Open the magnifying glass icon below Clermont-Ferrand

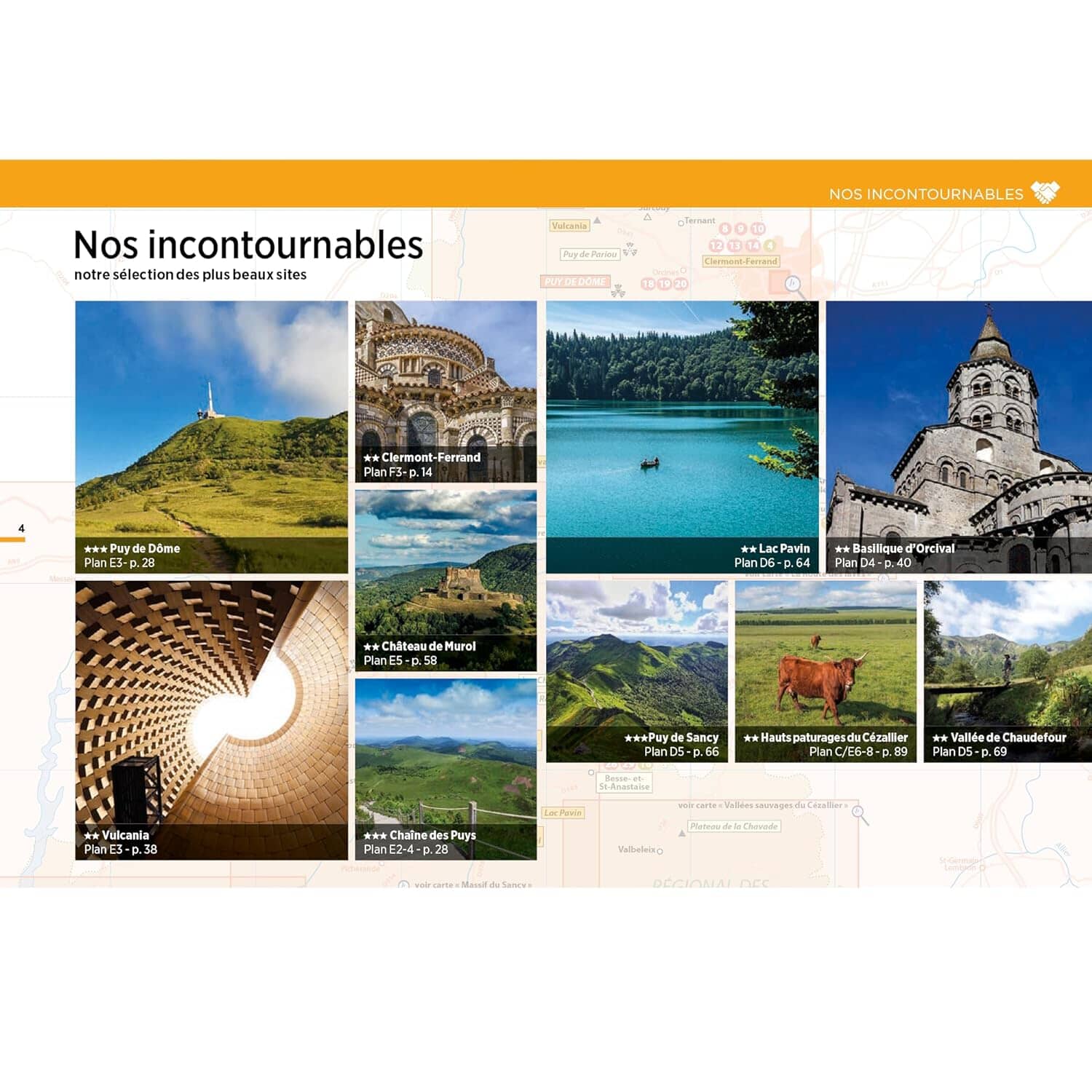tap(793, 282)
